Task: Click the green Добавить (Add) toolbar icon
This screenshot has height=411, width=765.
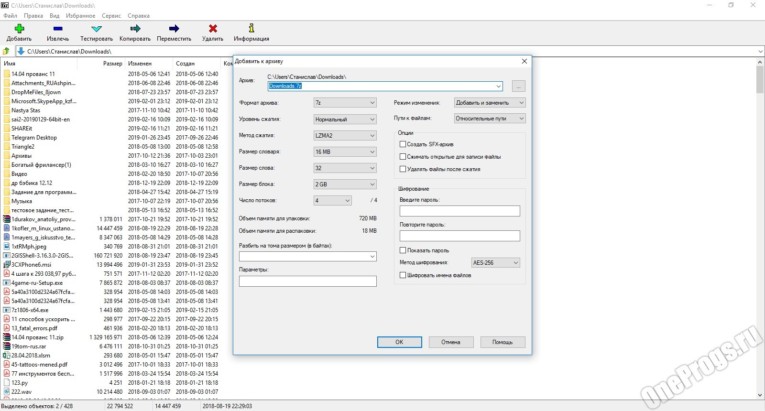Action: [19, 28]
